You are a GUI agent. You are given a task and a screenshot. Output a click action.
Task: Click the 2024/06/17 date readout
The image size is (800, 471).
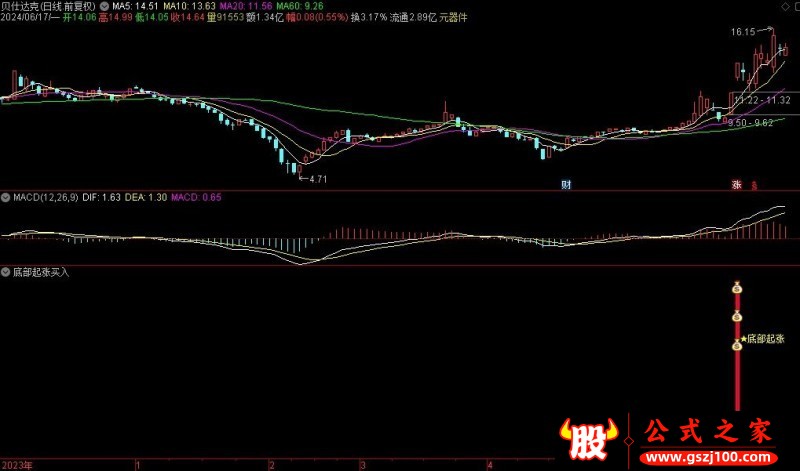[x=30, y=18]
